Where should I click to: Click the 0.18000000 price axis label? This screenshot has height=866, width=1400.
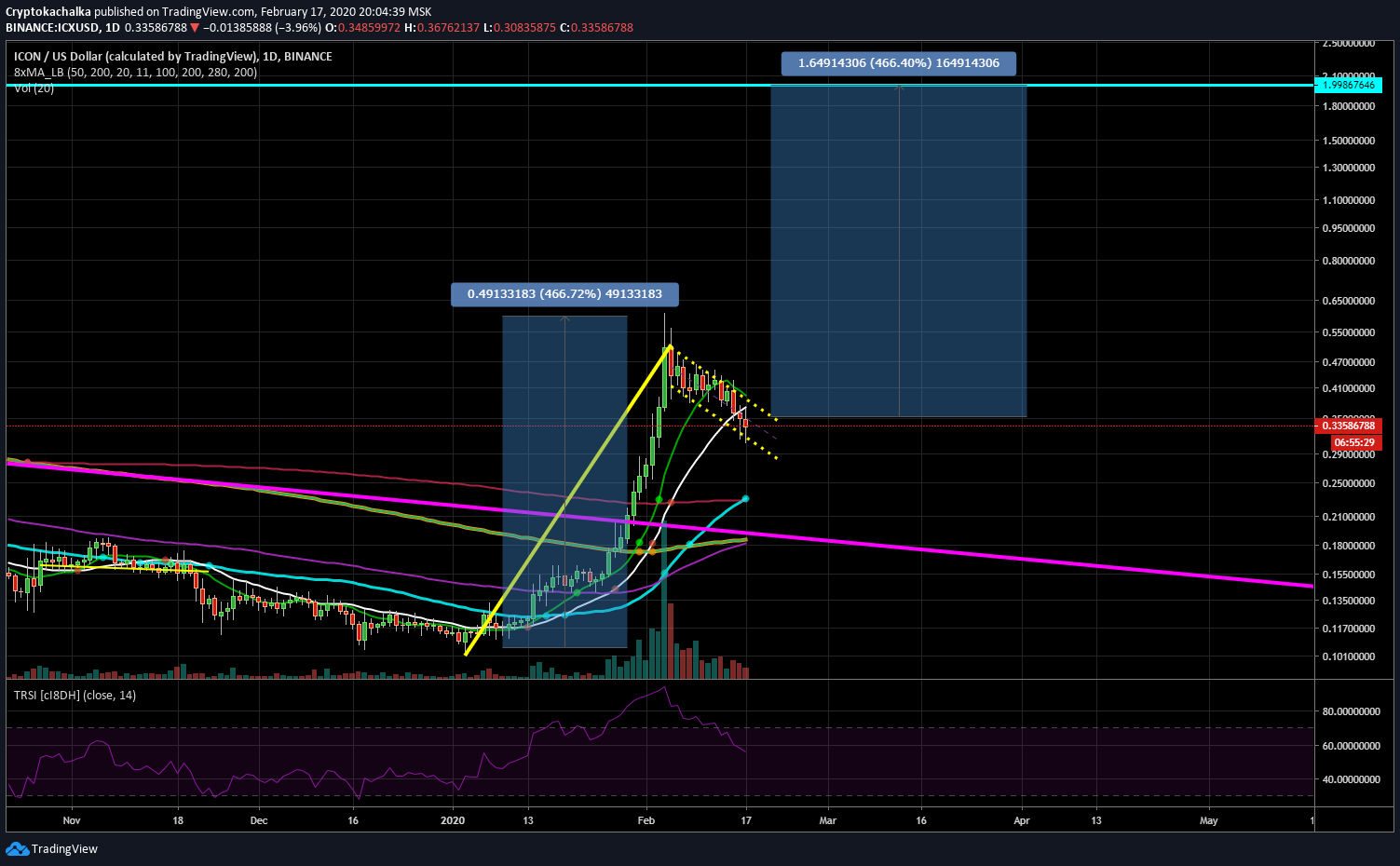[1348, 546]
